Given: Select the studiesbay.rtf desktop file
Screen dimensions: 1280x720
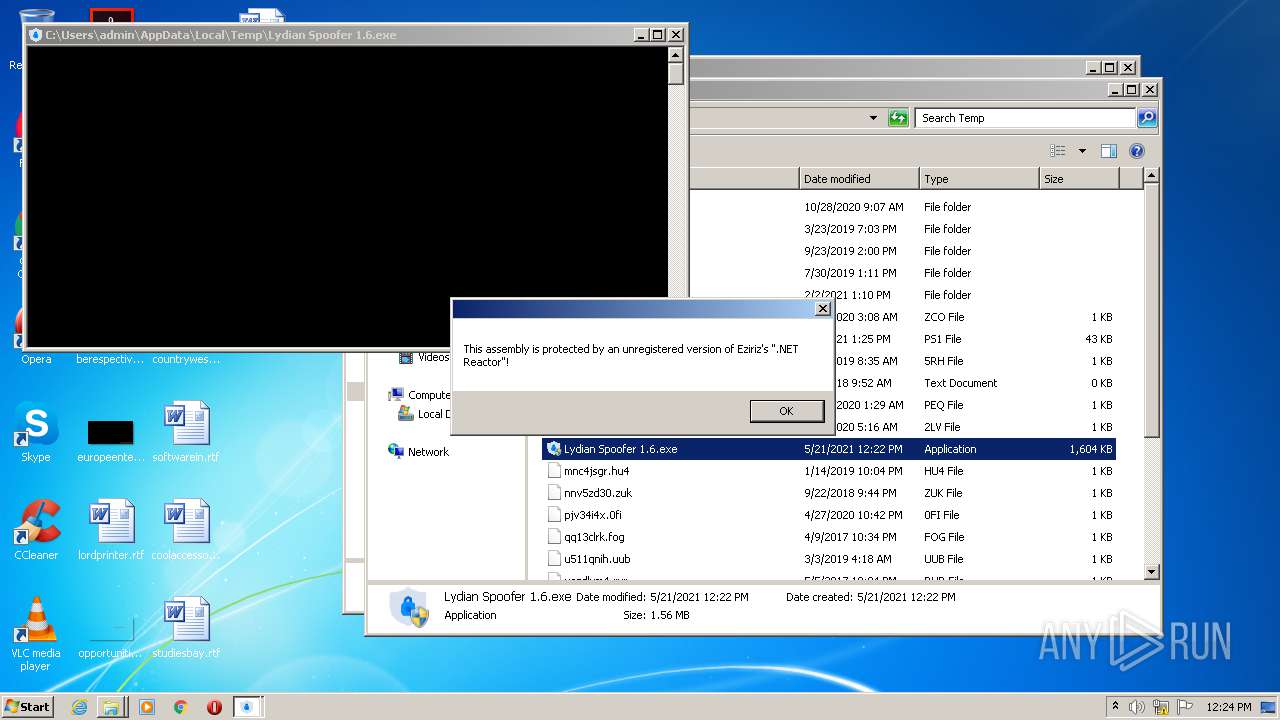Looking at the screenshot, I should tap(186, 629).
